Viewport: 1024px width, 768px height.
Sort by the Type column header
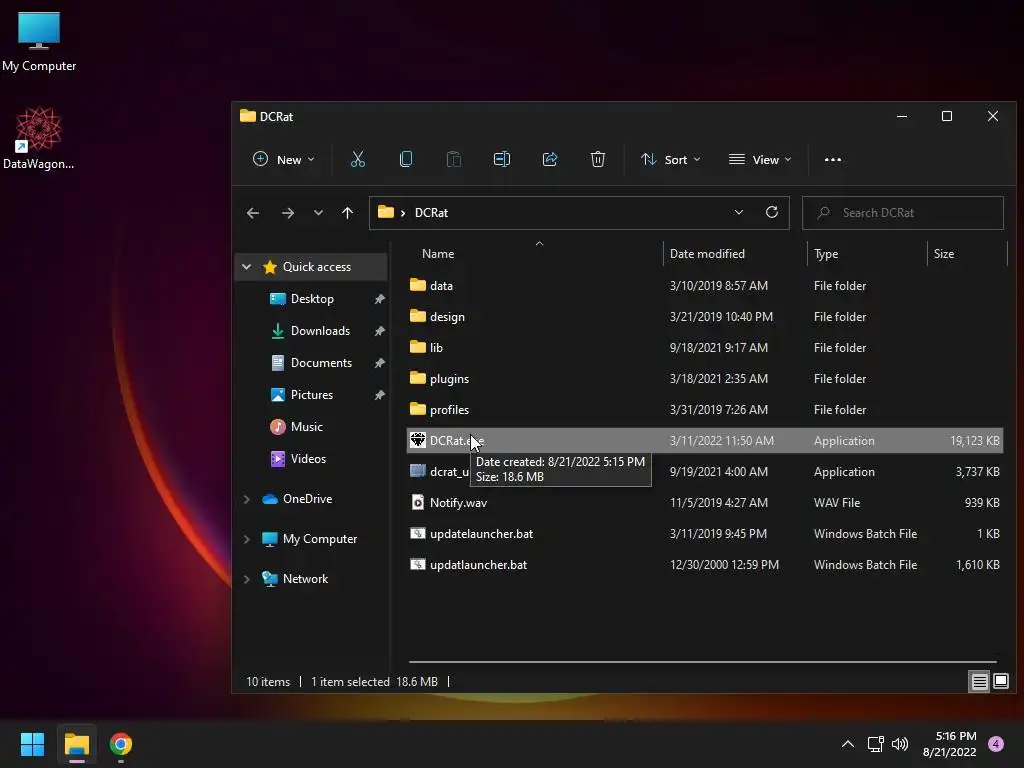867,254
